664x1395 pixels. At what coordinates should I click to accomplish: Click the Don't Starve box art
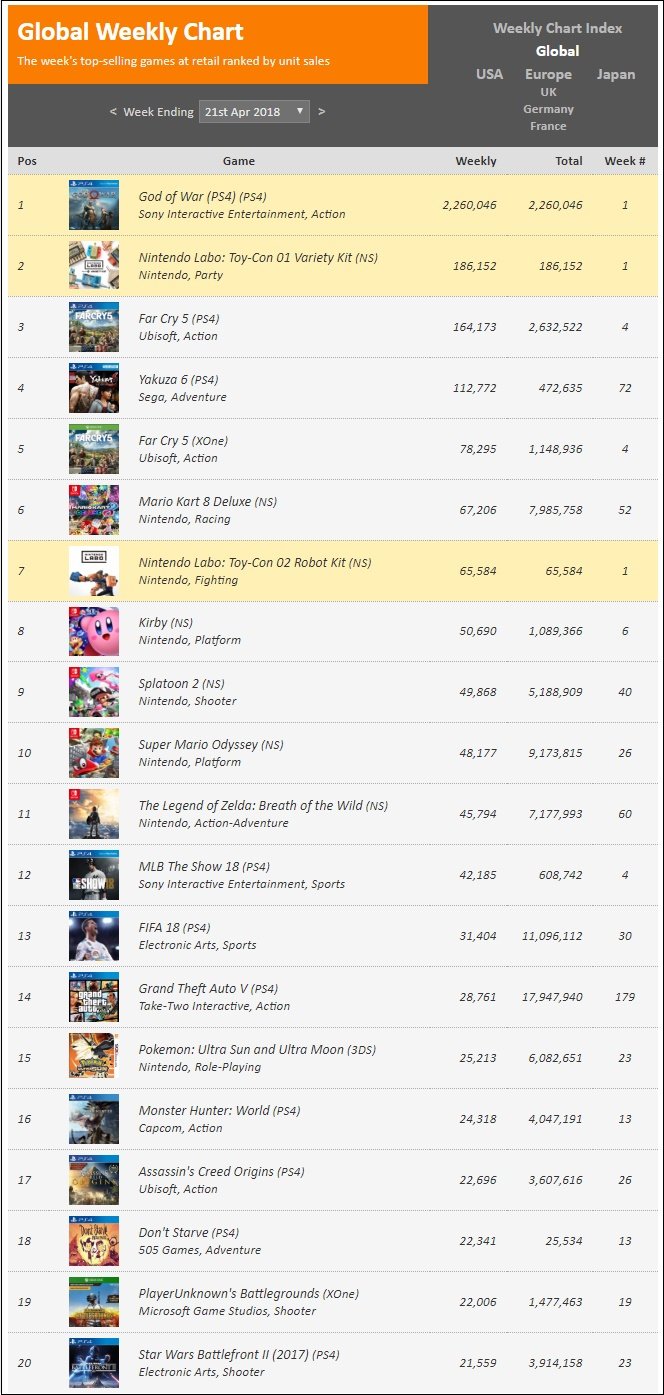point(94,1242)
